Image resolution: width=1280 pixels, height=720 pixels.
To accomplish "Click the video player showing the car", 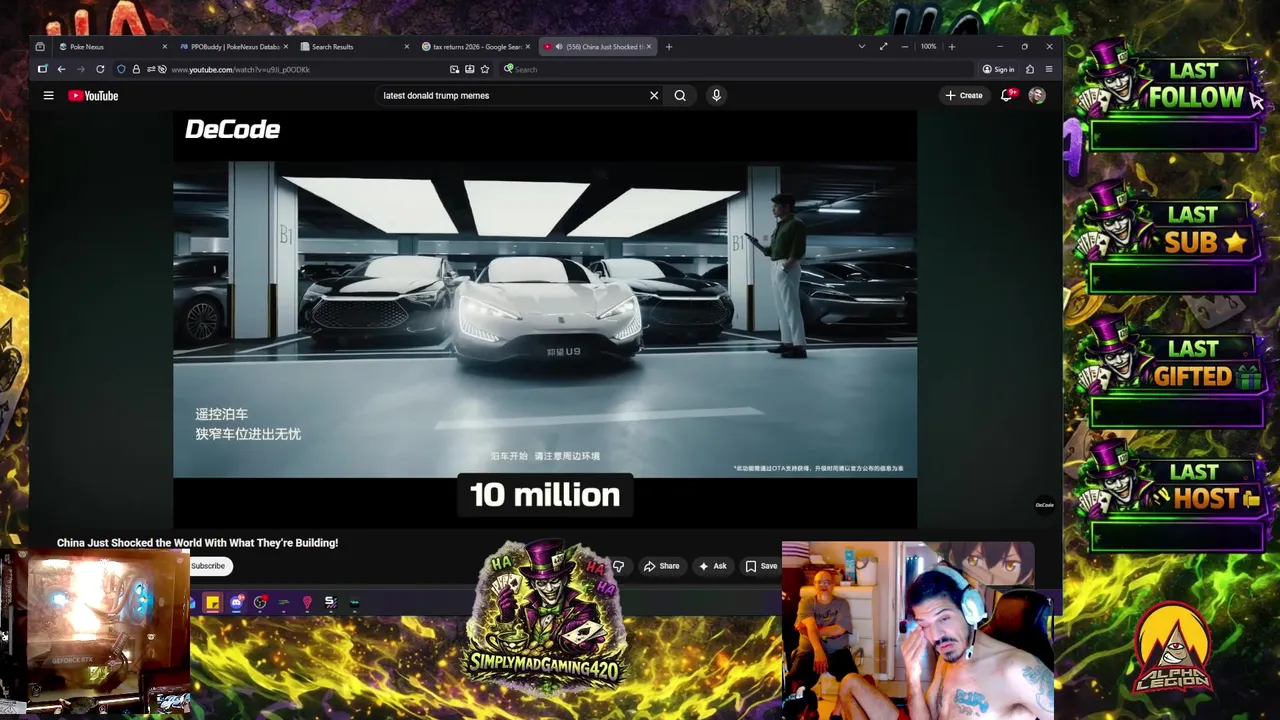I will coord(545,319).
